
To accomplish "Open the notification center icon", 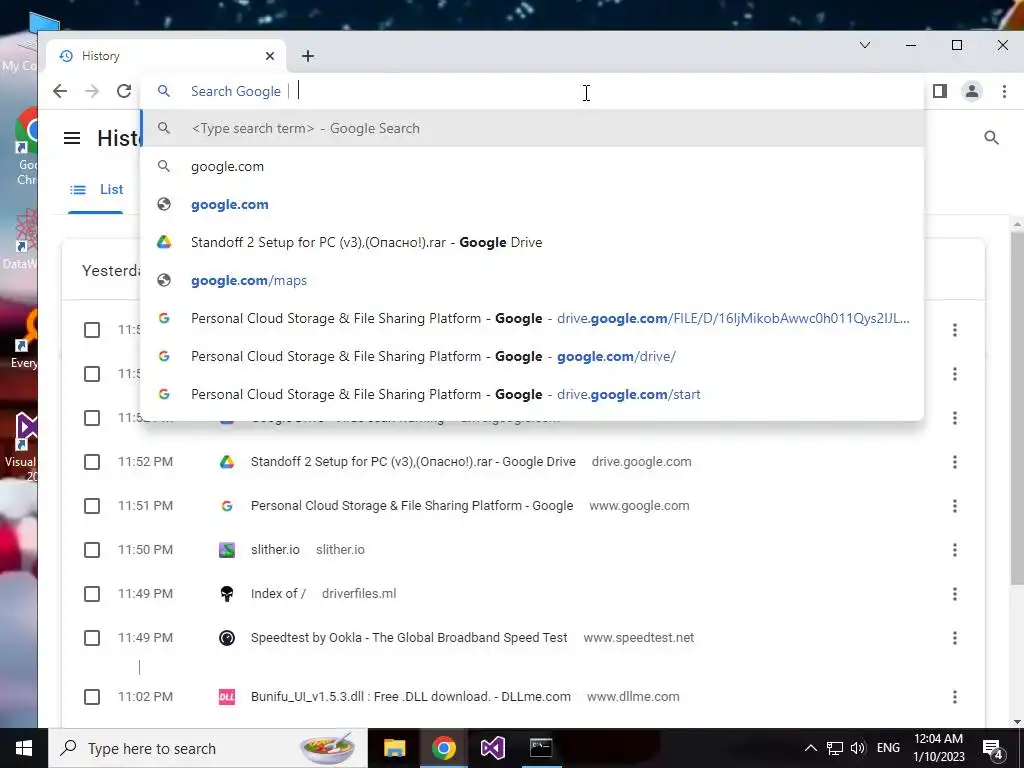I will (x=993, y=749).
